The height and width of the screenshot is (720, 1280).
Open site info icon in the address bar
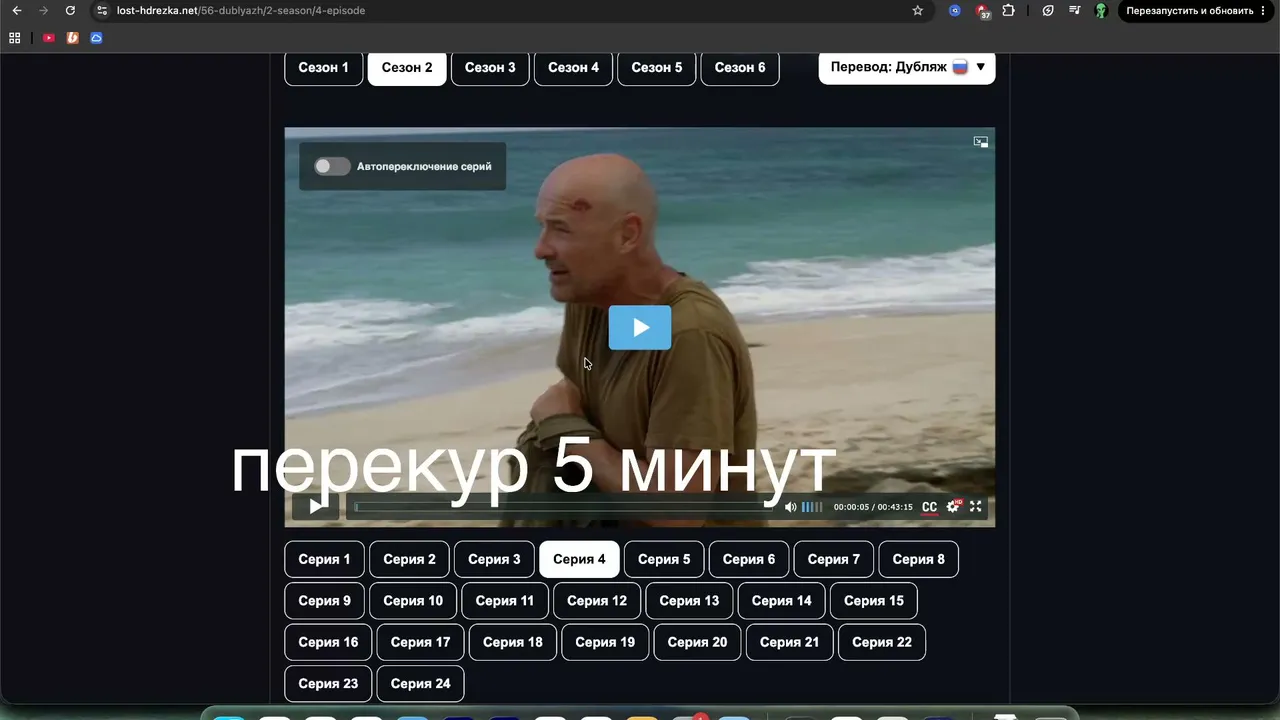[x=102, y=11]
